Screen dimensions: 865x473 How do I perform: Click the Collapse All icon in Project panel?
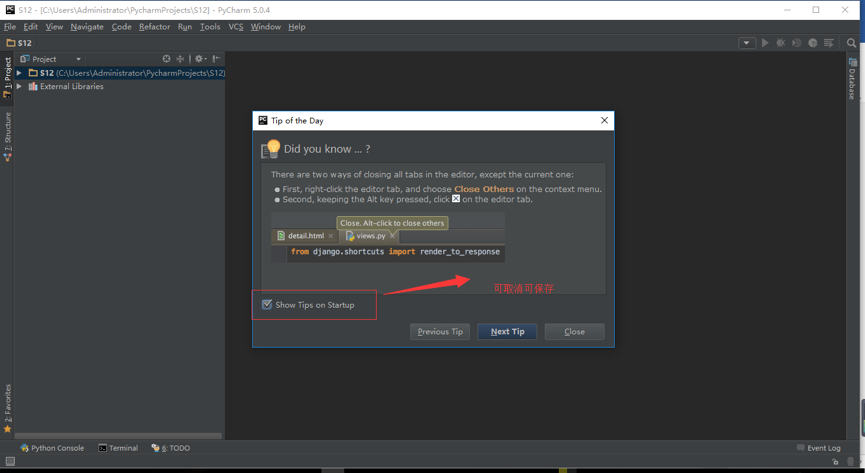[180, 59]
